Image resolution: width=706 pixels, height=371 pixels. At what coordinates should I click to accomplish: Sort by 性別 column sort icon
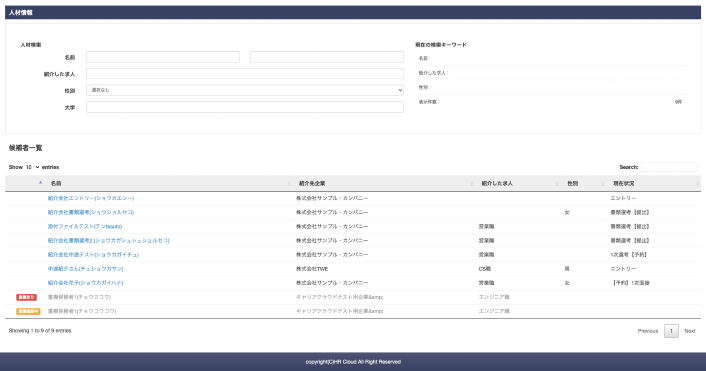pos(603,184)
